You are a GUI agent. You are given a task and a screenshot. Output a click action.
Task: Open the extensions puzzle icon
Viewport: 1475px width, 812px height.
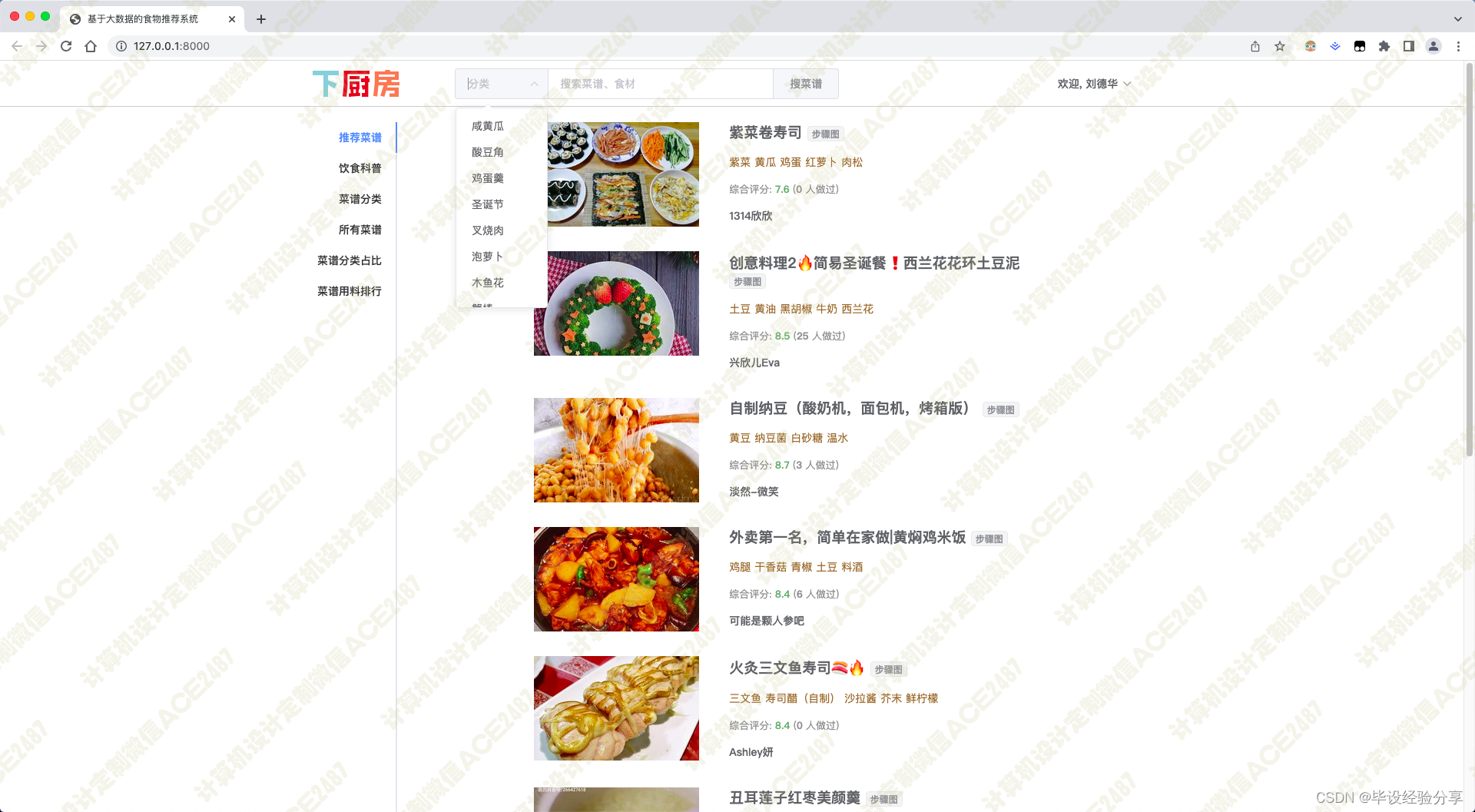(x=1384, y=46)
